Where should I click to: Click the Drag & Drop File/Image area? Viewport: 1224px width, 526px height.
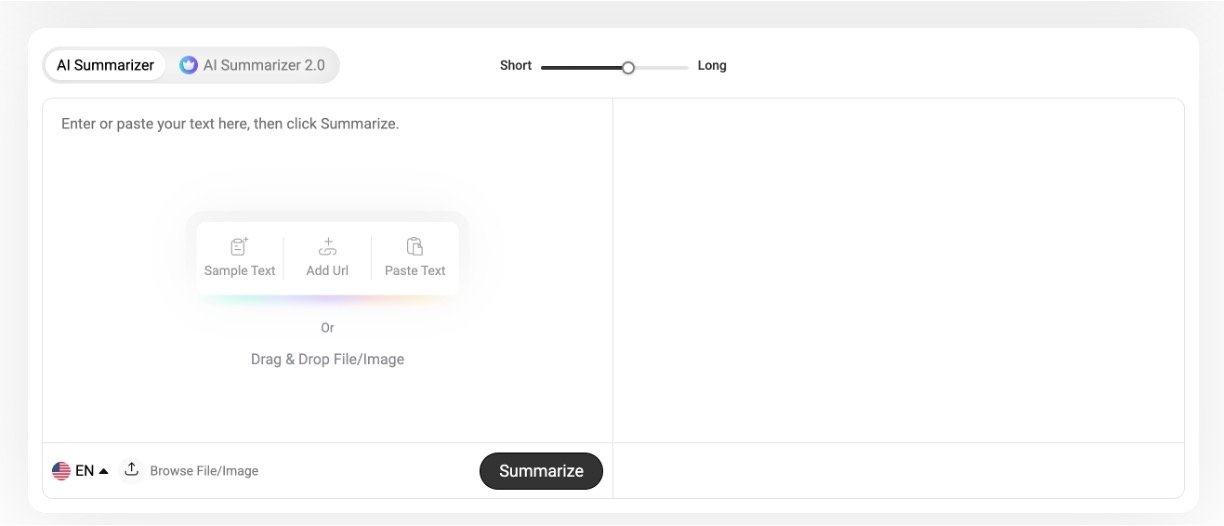[x=327, y=359]
